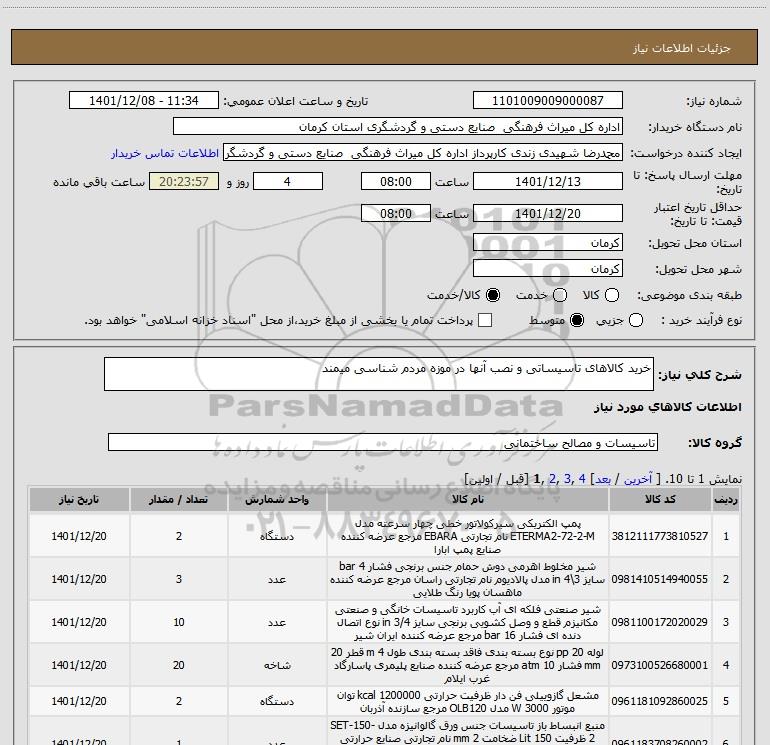Click the days remaining field showing 4
The image size is (770, 745).
(288, 182)
